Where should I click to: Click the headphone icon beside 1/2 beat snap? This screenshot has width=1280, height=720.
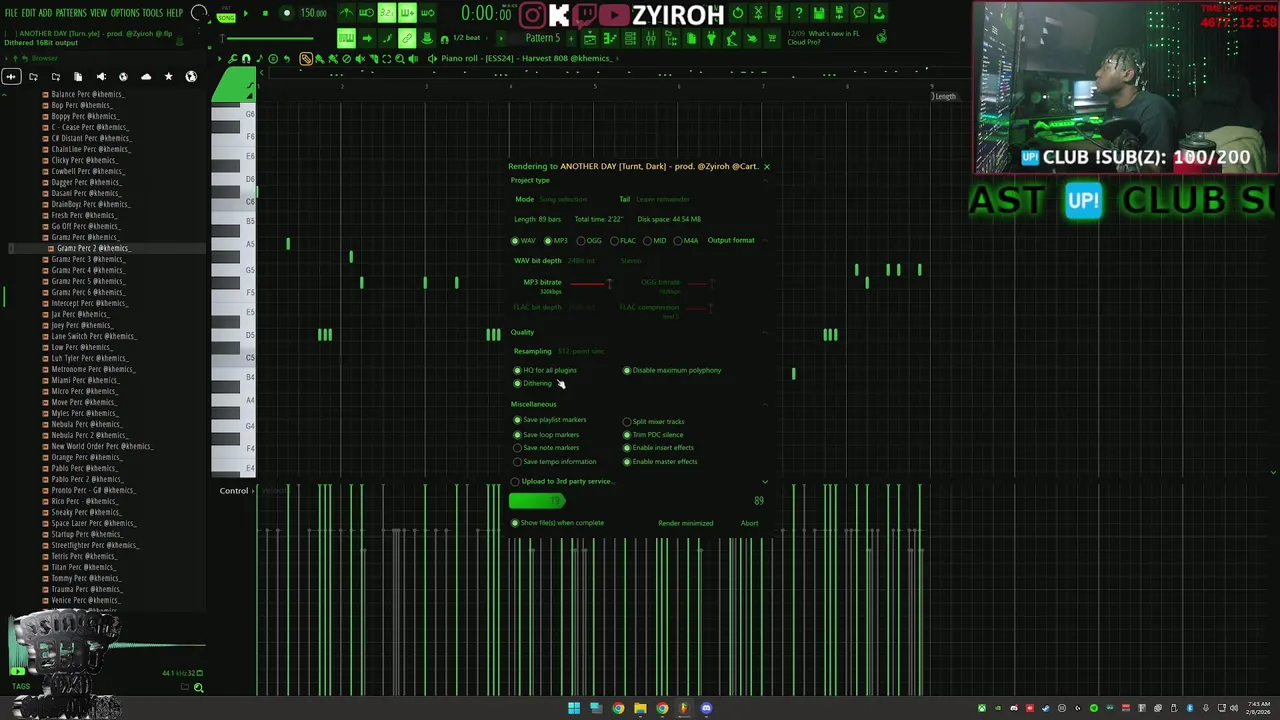(443, 38)
